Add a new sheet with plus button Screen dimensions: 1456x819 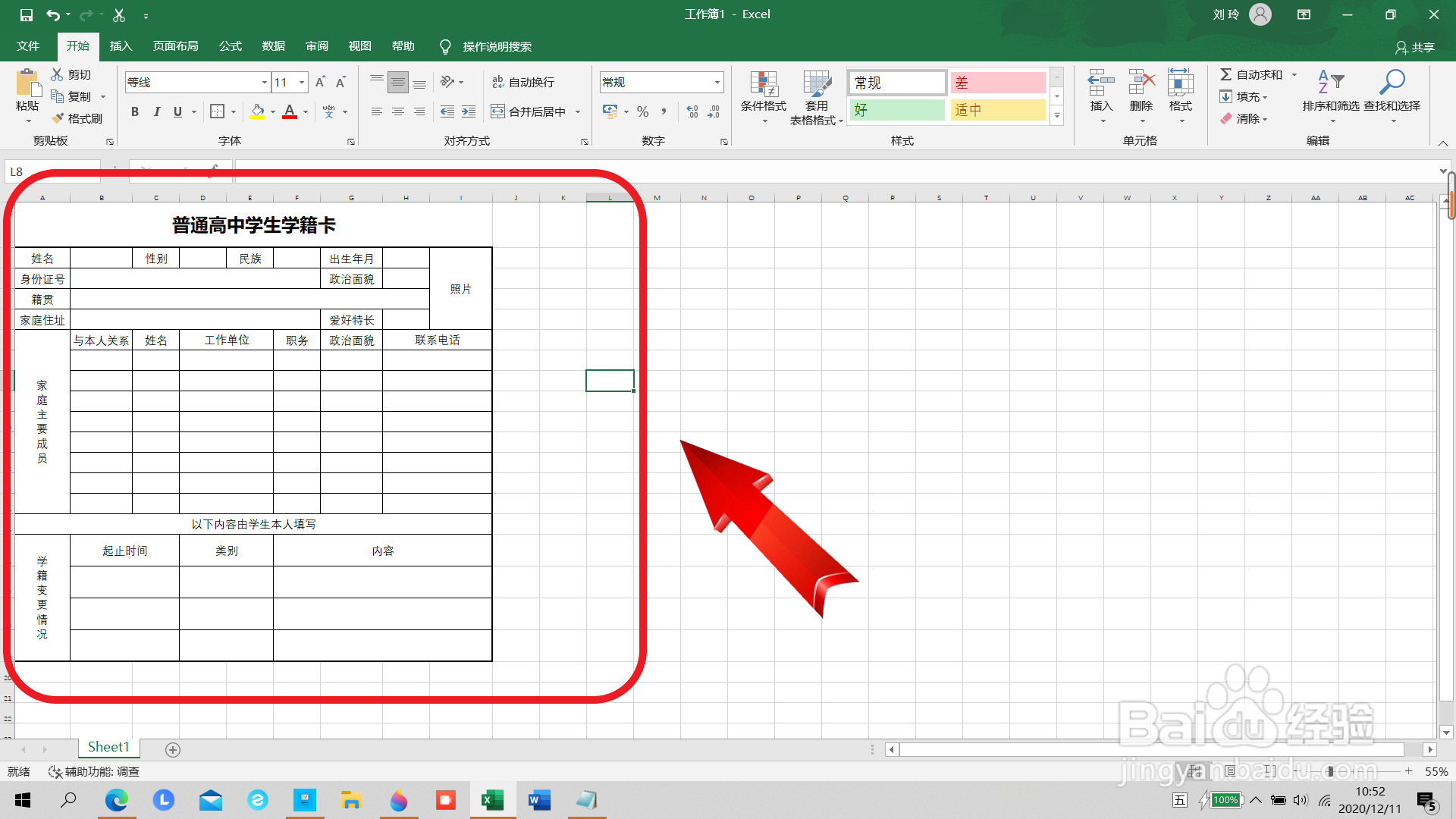point(173,750)
